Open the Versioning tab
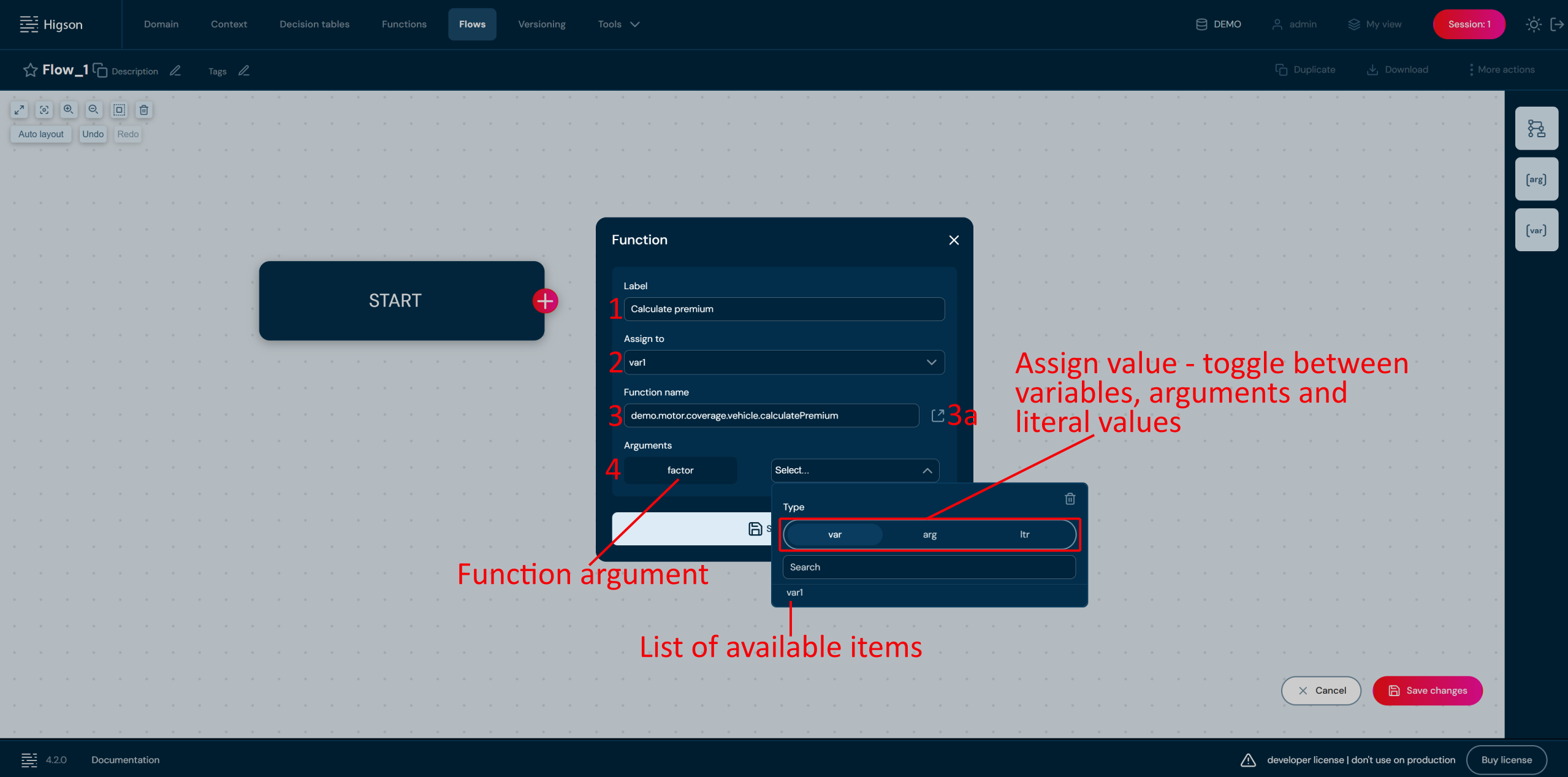The height and width of the screenshot is (777, 1568). tap(541, 25)
